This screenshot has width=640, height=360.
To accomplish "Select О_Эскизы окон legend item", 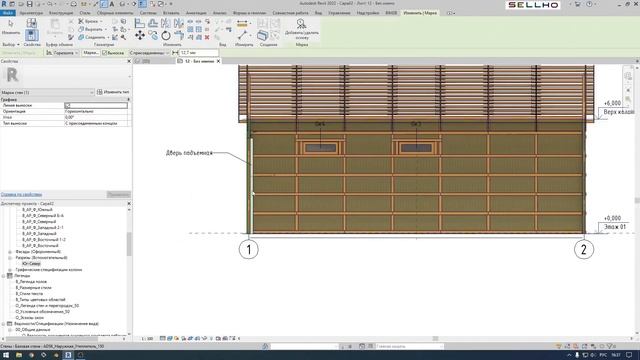I will coord(29,318).
